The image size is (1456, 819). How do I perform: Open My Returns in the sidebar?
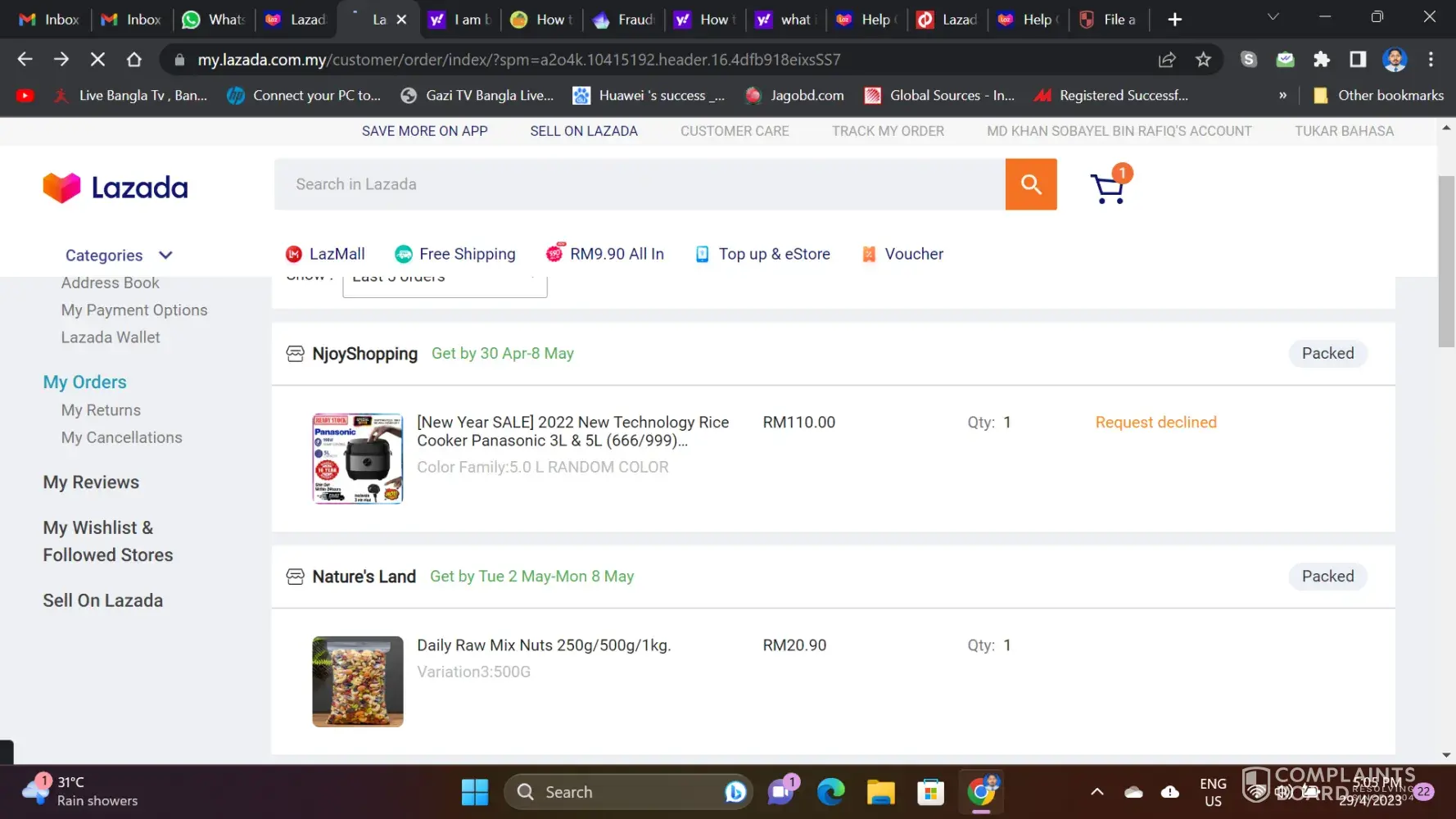pos(101,410)
